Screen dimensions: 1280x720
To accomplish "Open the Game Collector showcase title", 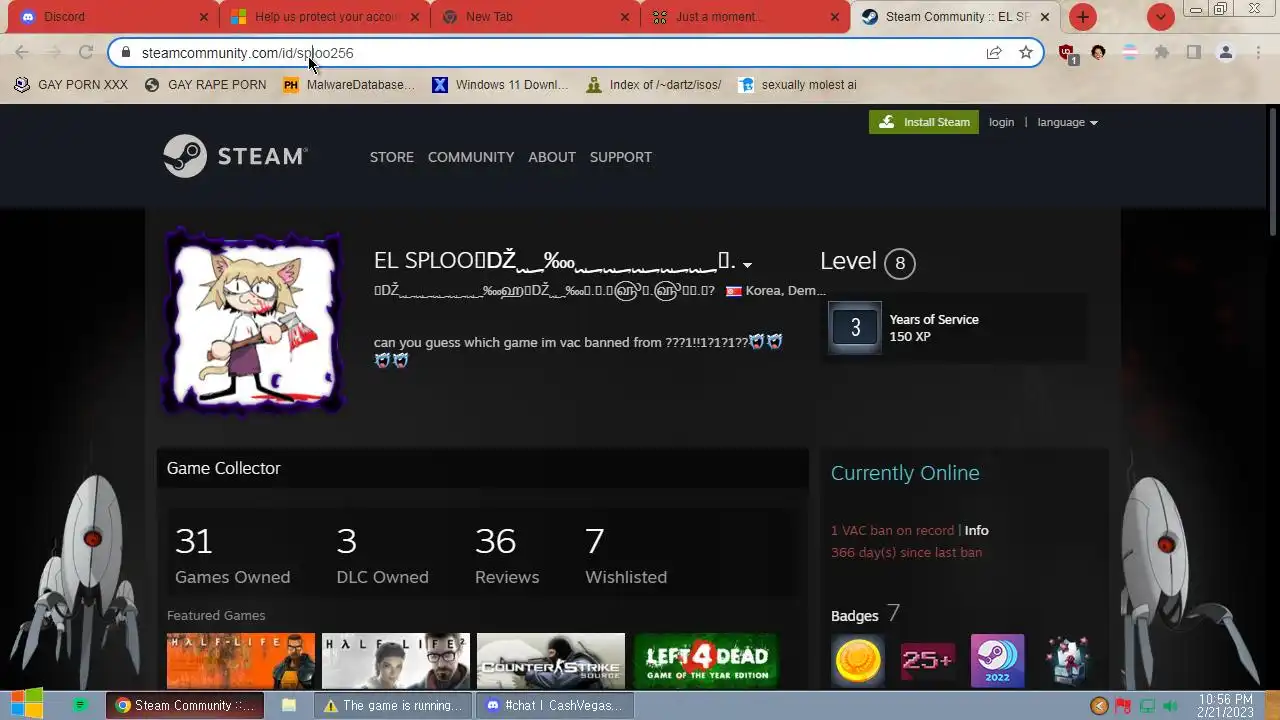I will point(224,468).
